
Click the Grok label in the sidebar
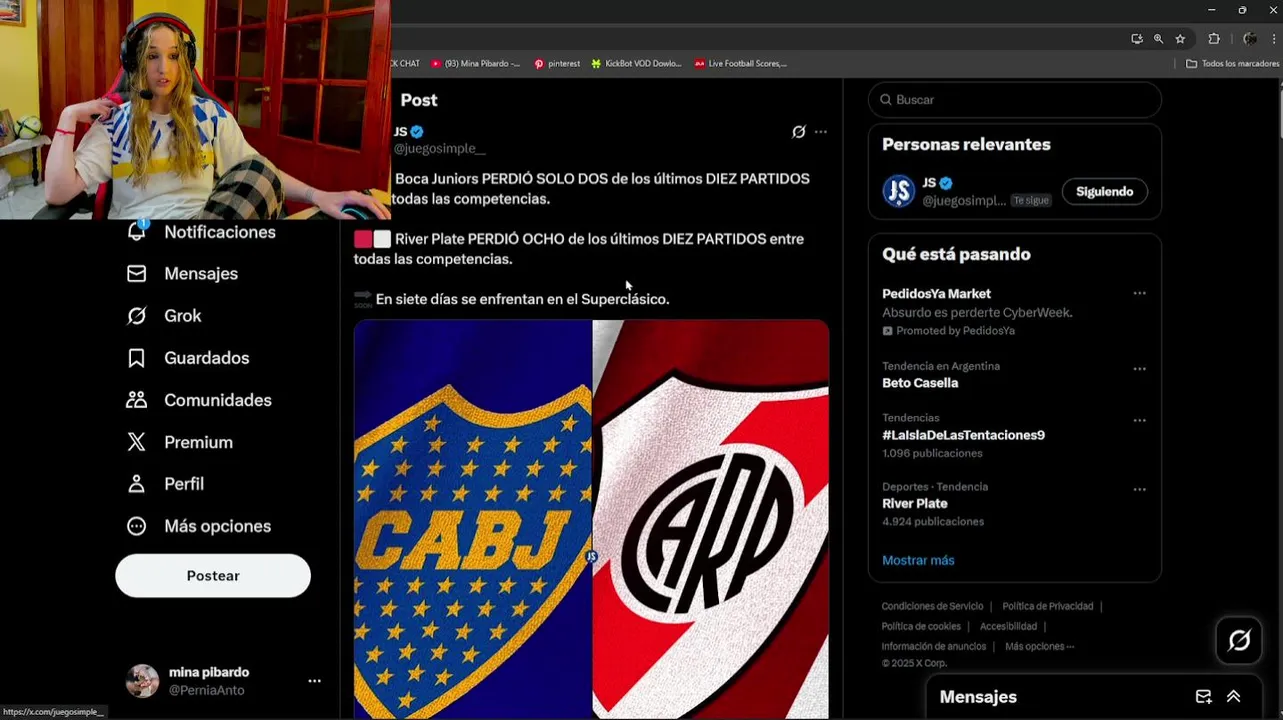[183, 316]
